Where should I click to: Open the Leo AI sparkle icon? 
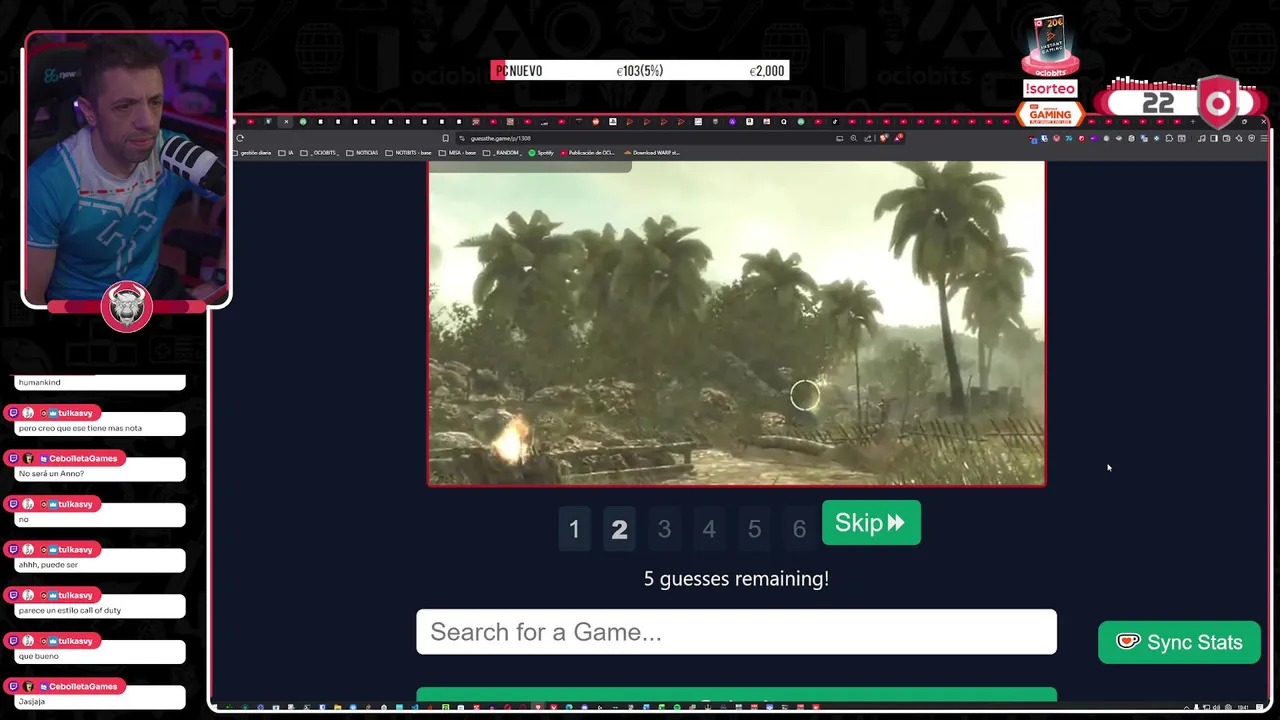(1239, 138)
